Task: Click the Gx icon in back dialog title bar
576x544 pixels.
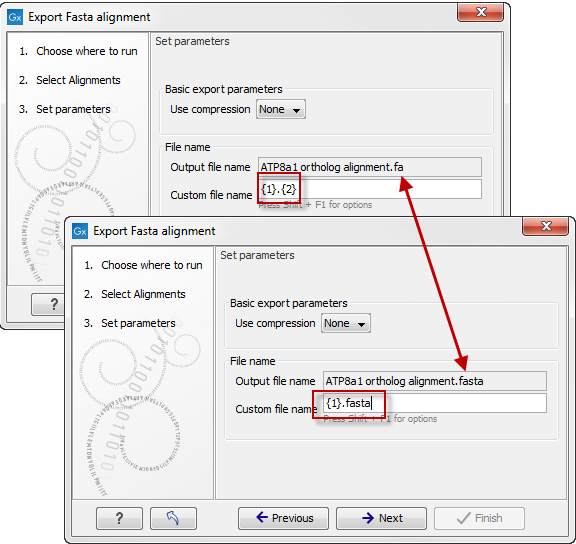Action: [x=15, y=17]
